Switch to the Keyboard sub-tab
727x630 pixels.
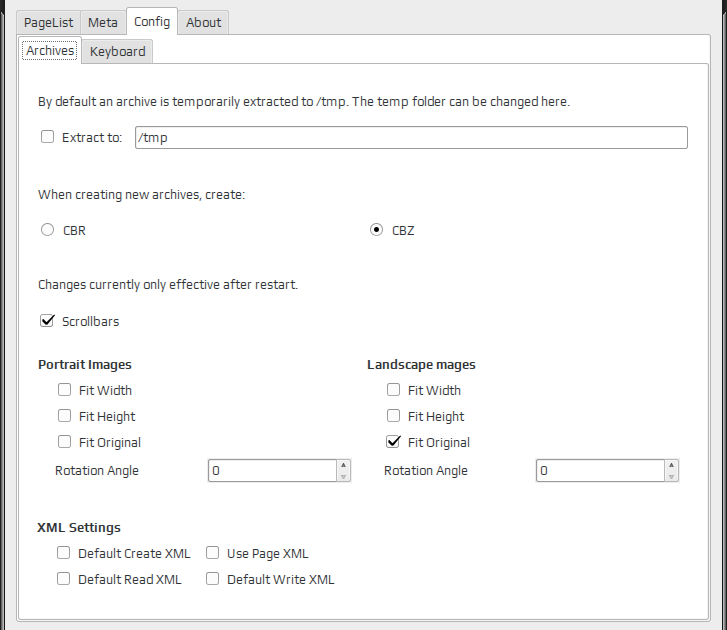(117, 51)
